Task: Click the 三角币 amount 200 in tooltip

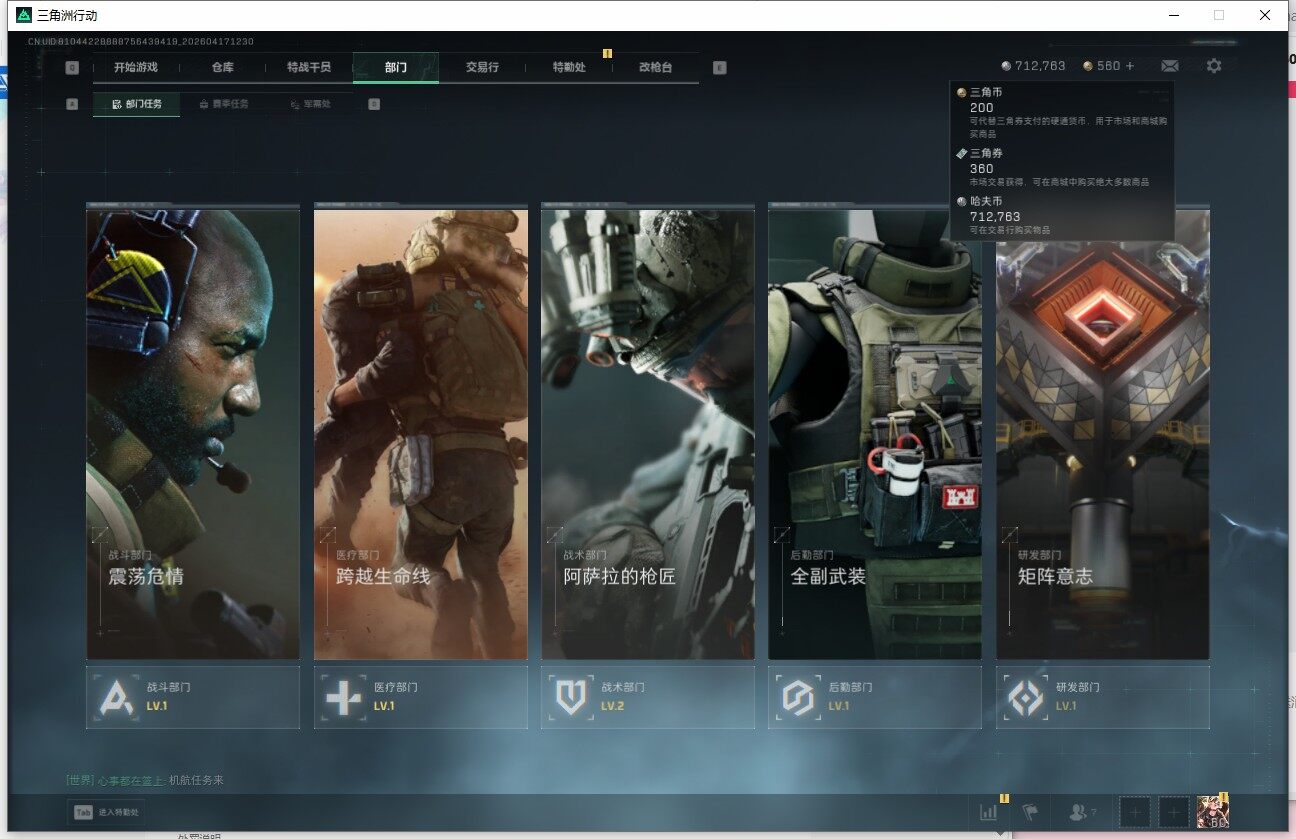Action: coord(982,107)
